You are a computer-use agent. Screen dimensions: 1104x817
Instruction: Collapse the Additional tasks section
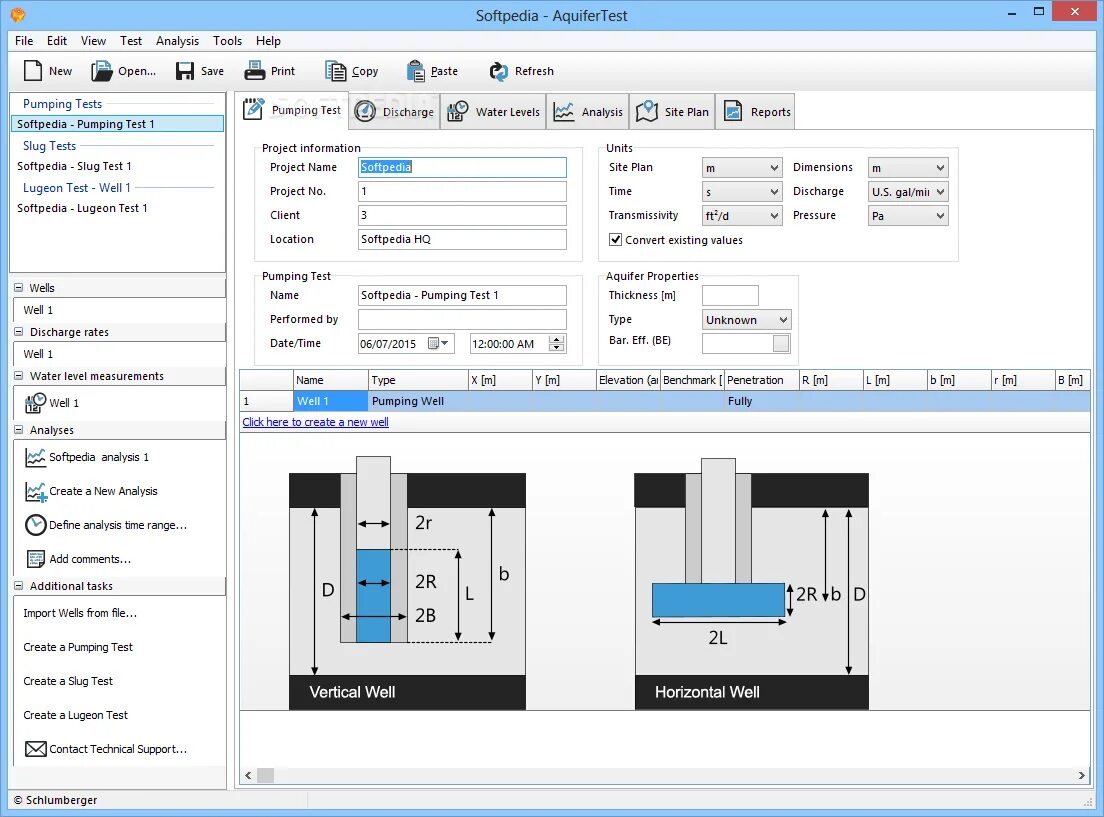click(19, 585)
